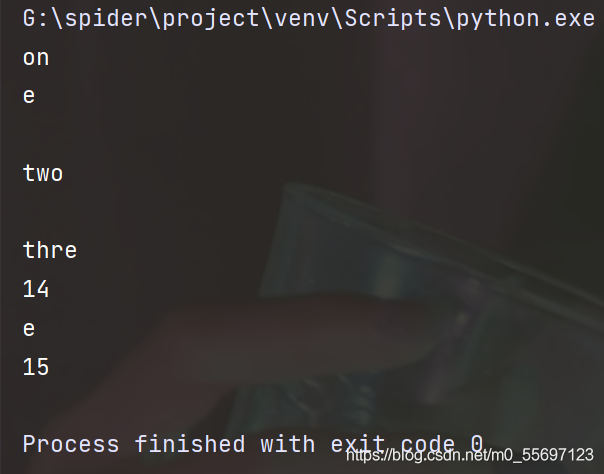Click the "thre" output line
This screenshot has width=604, height=474.
click(x=50, y=250)
